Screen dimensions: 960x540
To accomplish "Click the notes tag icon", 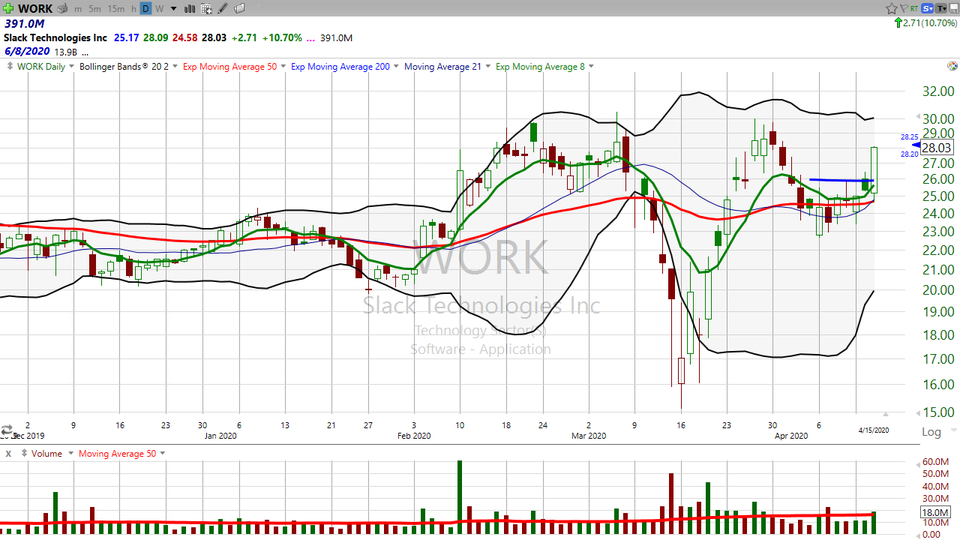I will (240, 9).
